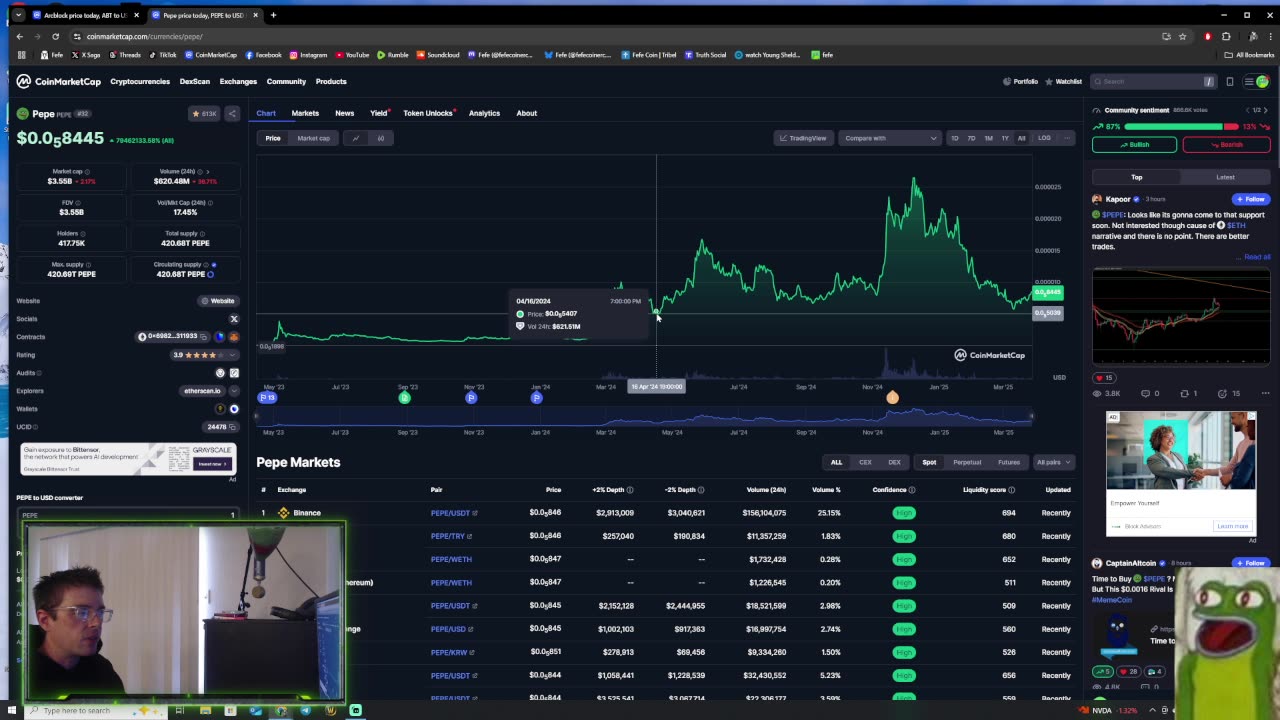Follow Kapoor

tap(1251, 199)
